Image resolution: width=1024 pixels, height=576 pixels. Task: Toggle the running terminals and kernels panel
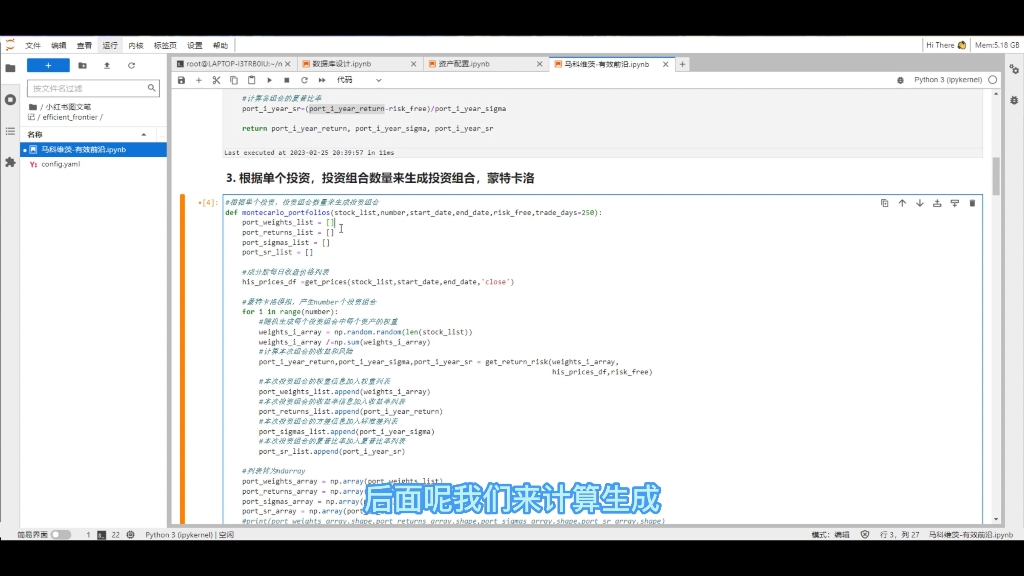click(9, 98)
